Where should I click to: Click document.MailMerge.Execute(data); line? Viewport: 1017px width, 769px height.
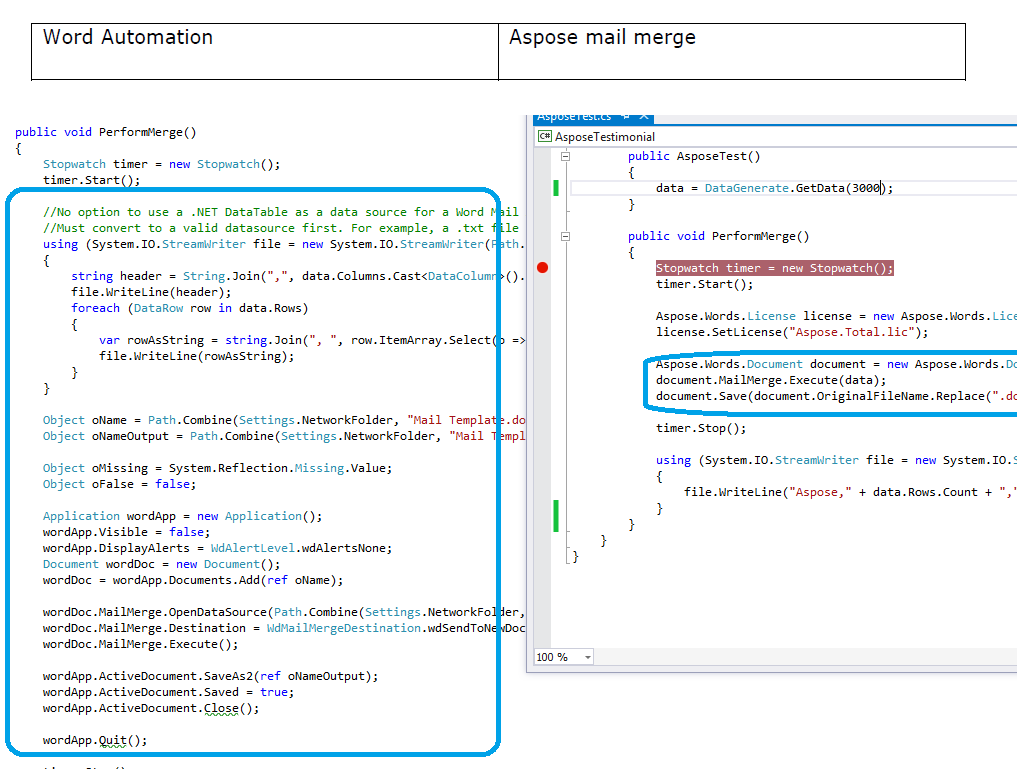[771, 381]
